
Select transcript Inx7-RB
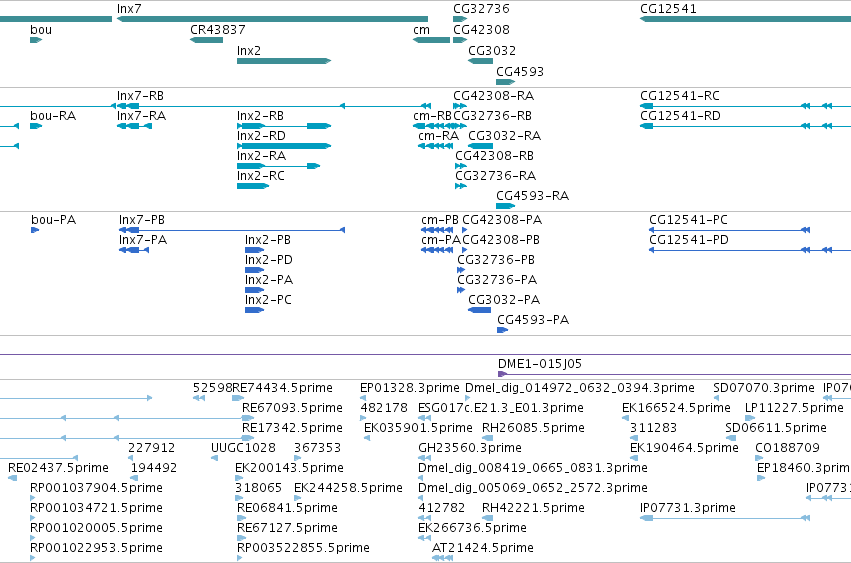pyautogui.click(x=140, y=96)
